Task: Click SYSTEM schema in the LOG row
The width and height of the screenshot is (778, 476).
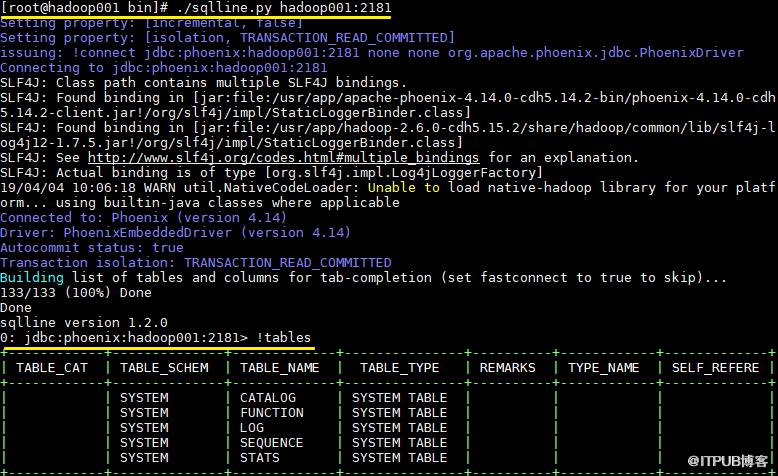Action: (144, 428)
